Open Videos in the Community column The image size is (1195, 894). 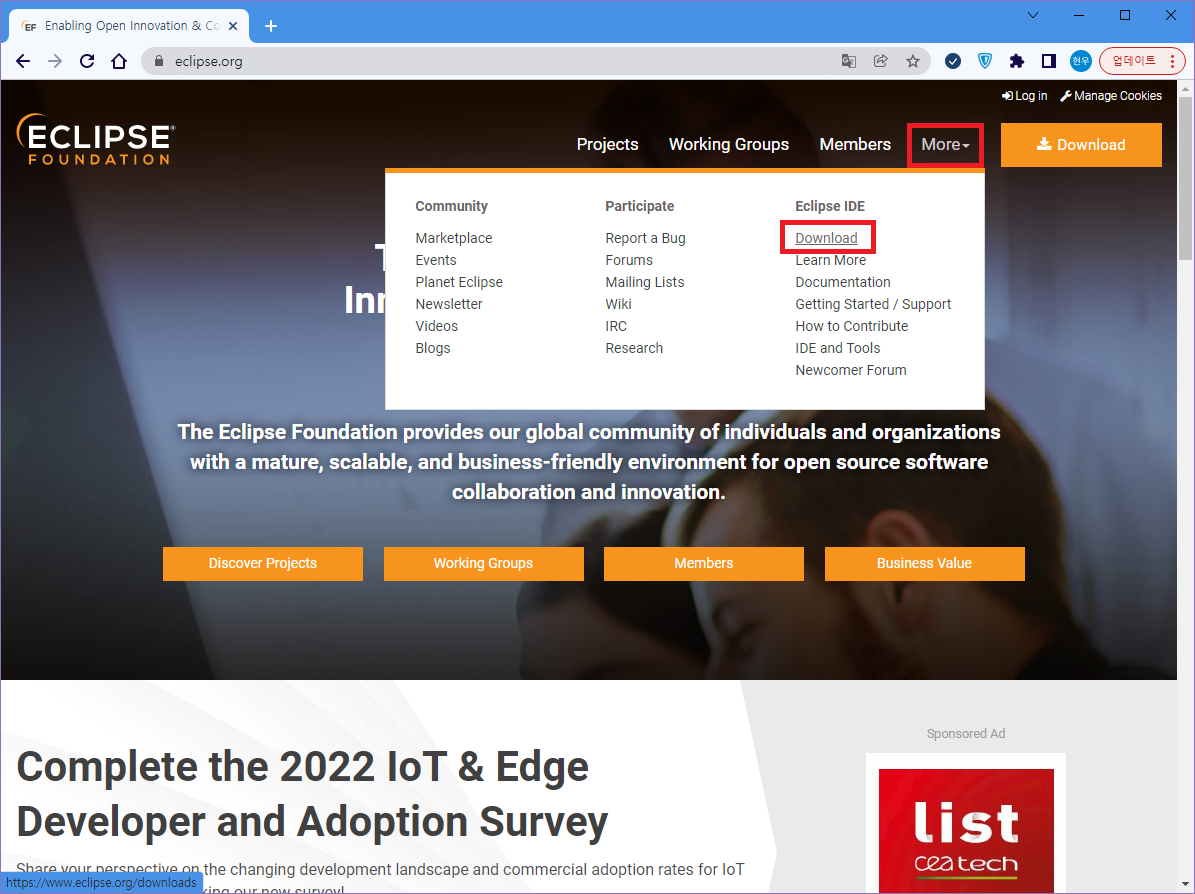point(437,326)
